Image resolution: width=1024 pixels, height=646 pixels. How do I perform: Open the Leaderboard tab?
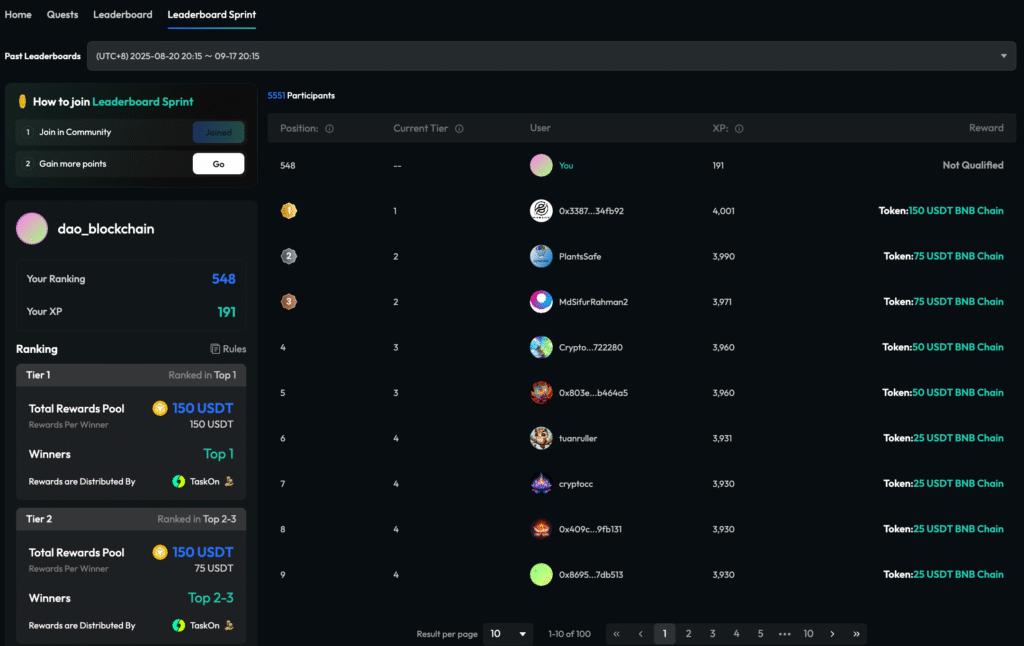[x=123, y=15]
